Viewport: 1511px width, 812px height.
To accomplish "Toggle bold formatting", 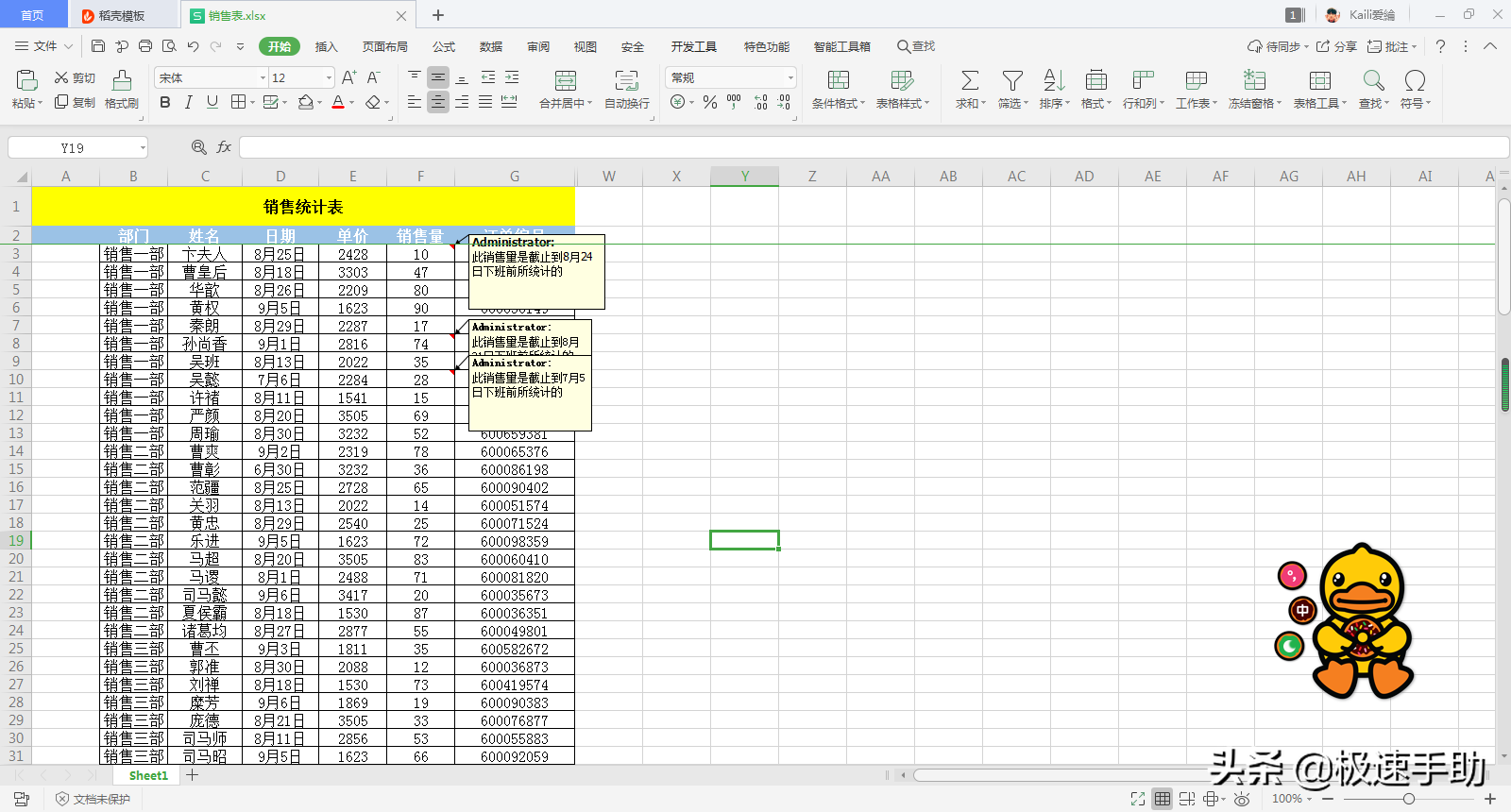I will 165,102.
